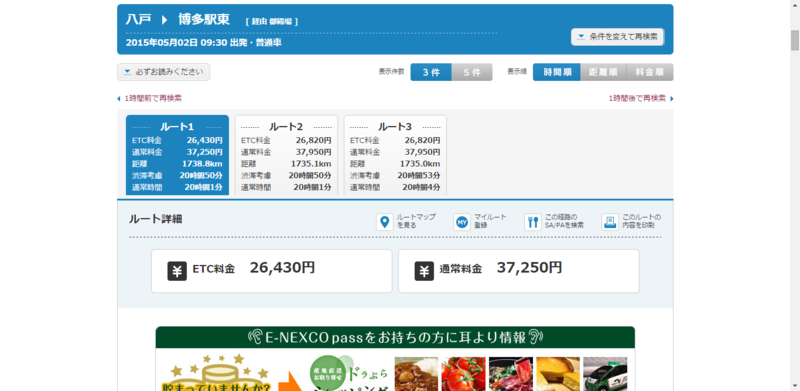Select the ルート2 tab
800x391 pixels.
pos(286,155)
